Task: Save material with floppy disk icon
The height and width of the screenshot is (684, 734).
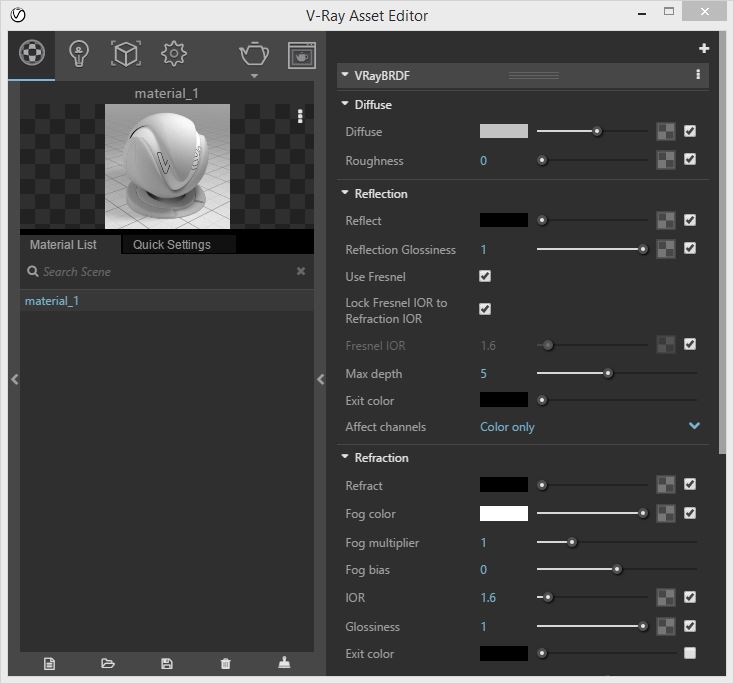Action: [167, 663]
